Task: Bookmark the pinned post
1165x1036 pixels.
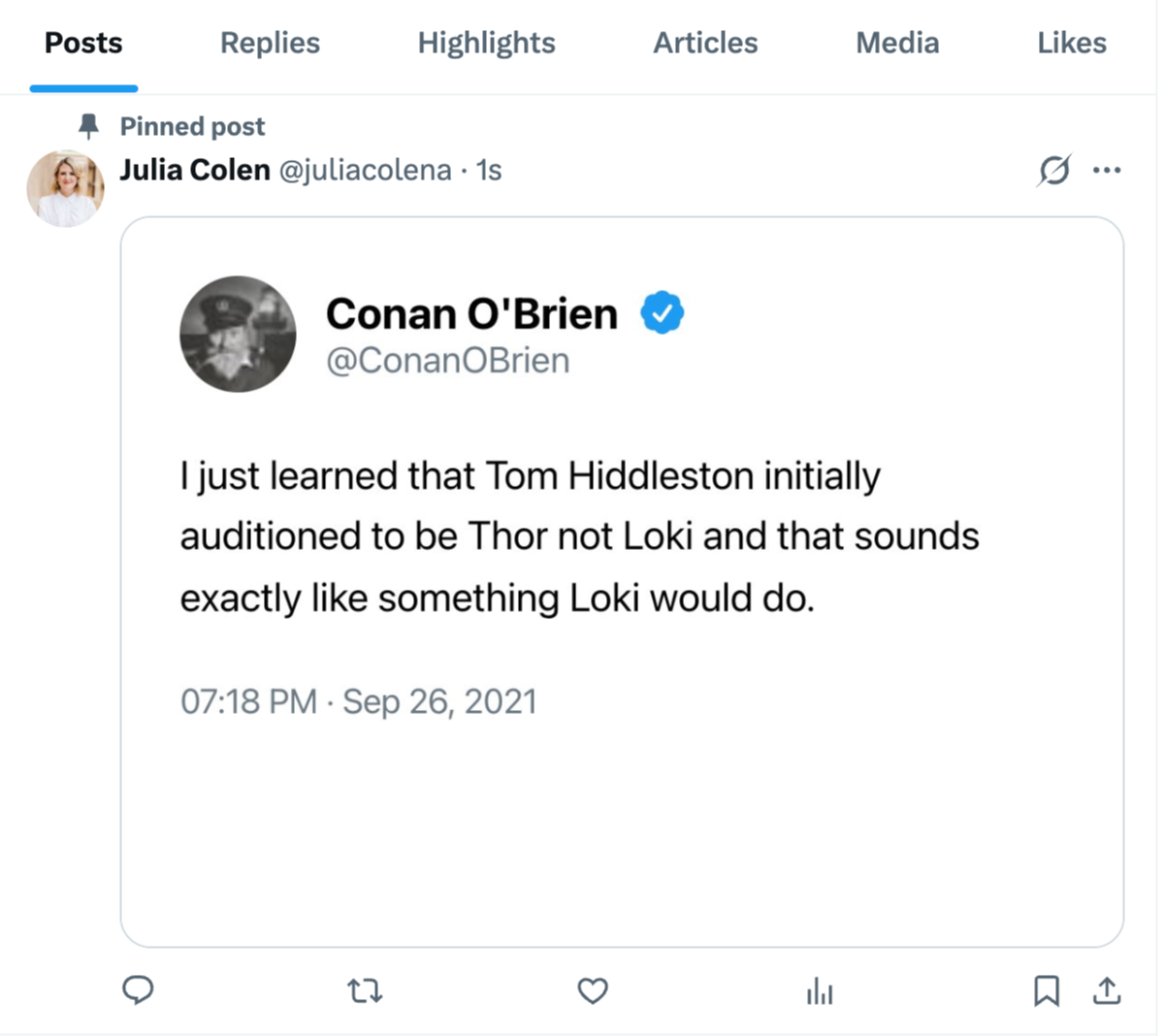Action: pos(1047,990)
